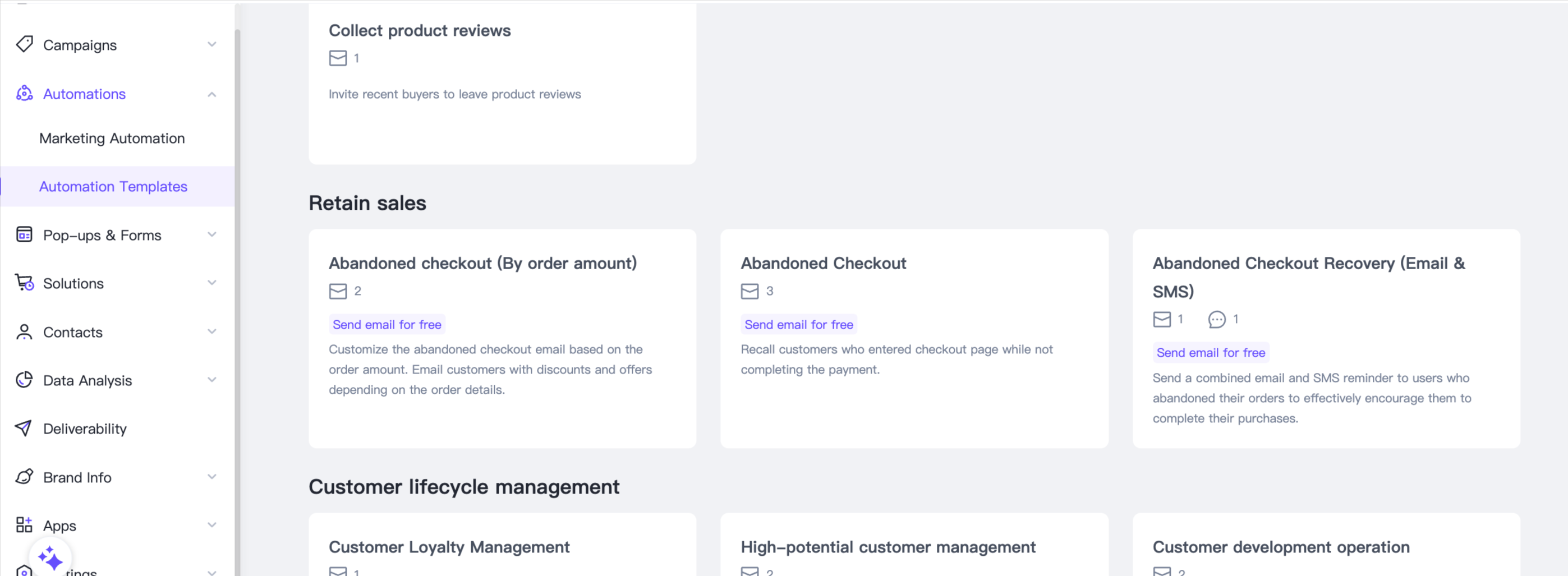This screenshot has width=1568, height=576.
Task: Expand the Data Analysis chevron
Action: pos(212,380)
